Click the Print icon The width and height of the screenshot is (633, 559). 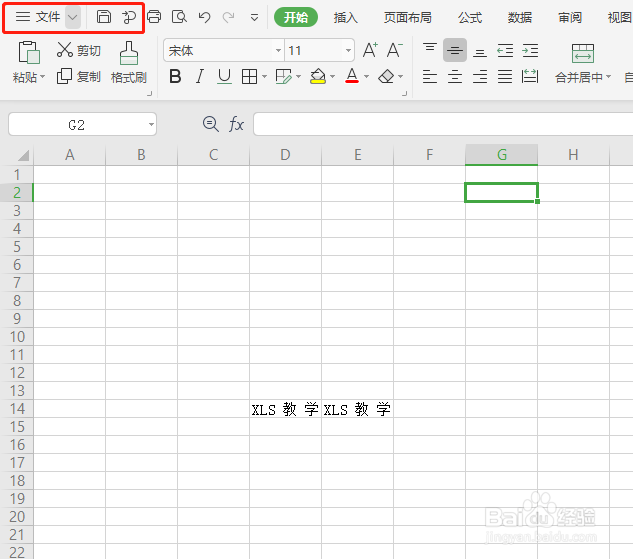point(154,17)
